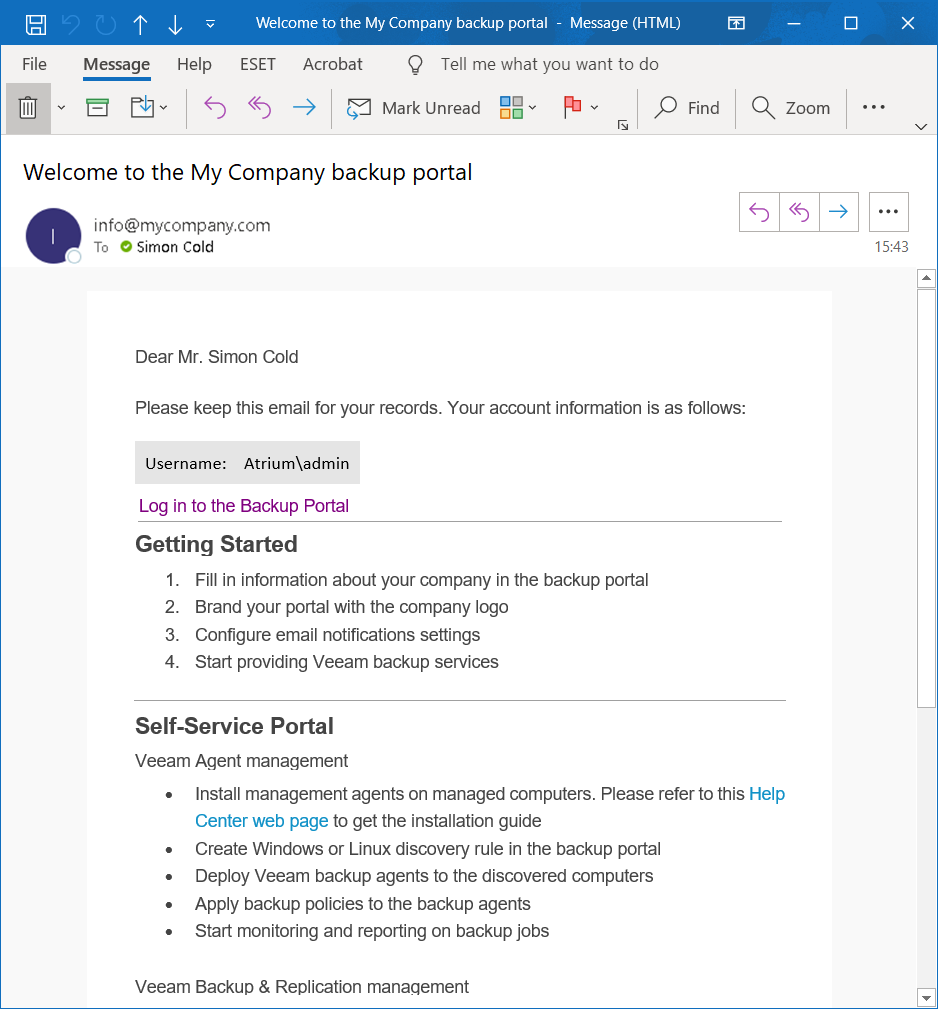Go to the previous item with the up arrow
Viewport: 938px width, 1009px height.
pyautogui.click(x=140, y=24)
